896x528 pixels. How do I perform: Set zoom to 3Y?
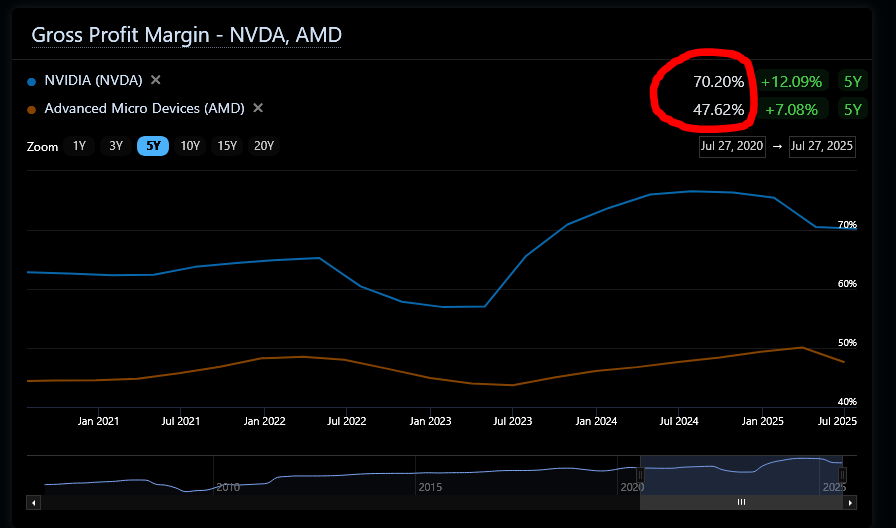[116, 146]
